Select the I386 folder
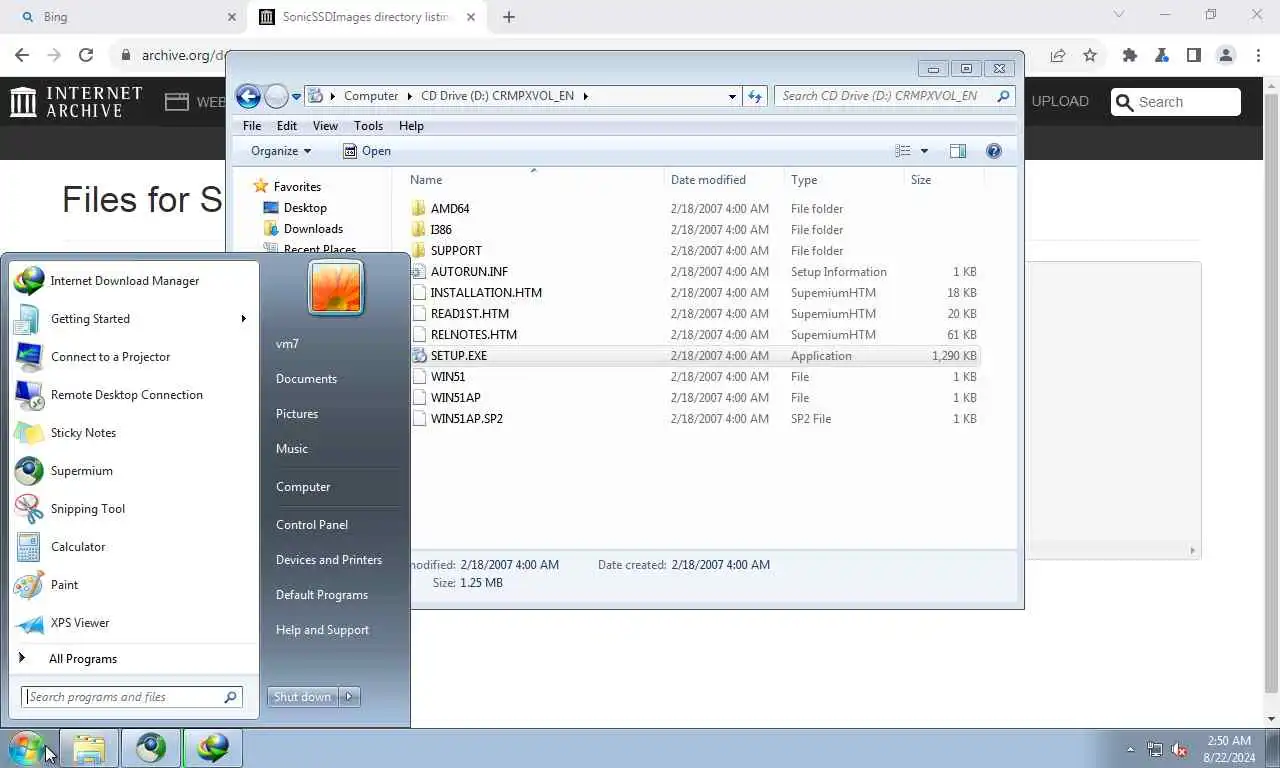The height and width of the screenshot is (768, 1280). click(x=695, y=230)
